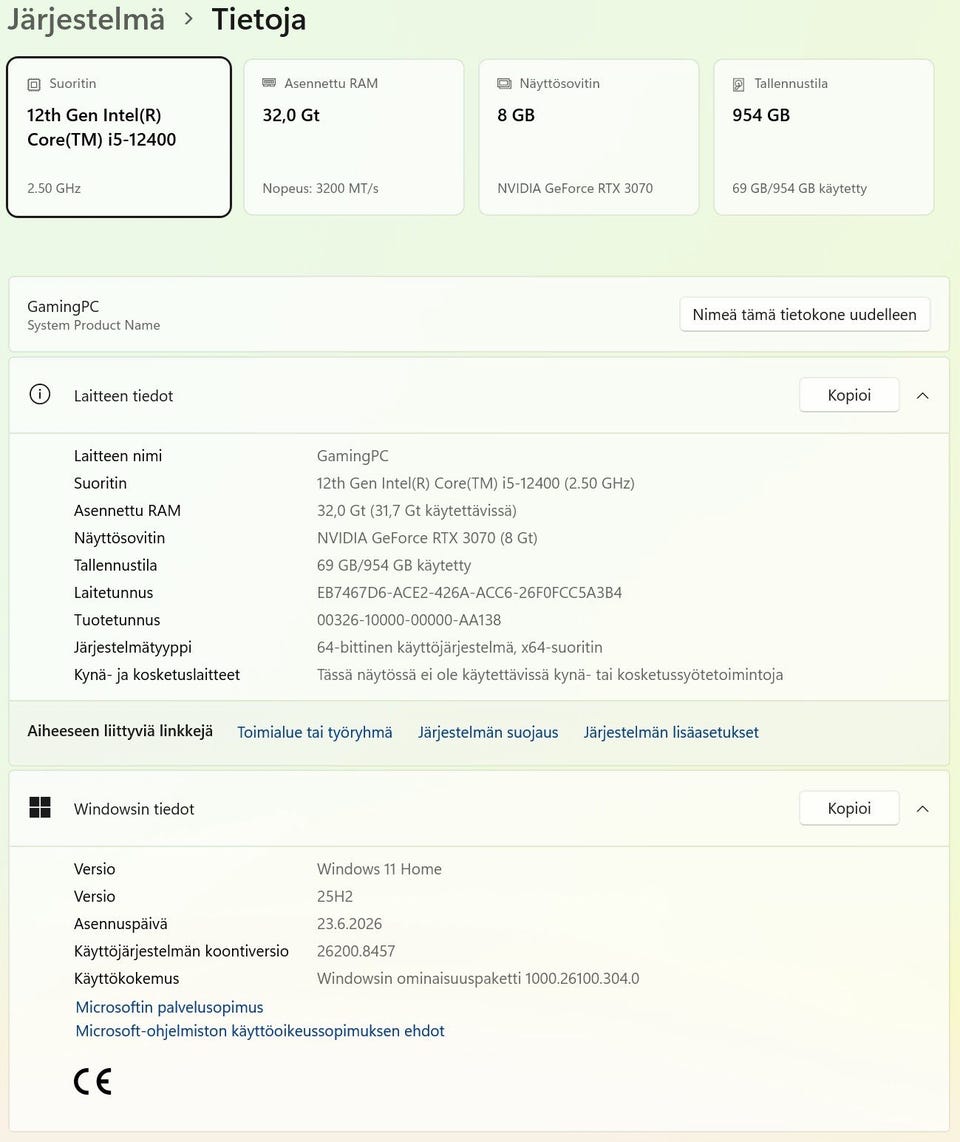960x1142 pixels.
Task: Click the Asennettu RAM memory icon
Action: [x=269, y=83]
